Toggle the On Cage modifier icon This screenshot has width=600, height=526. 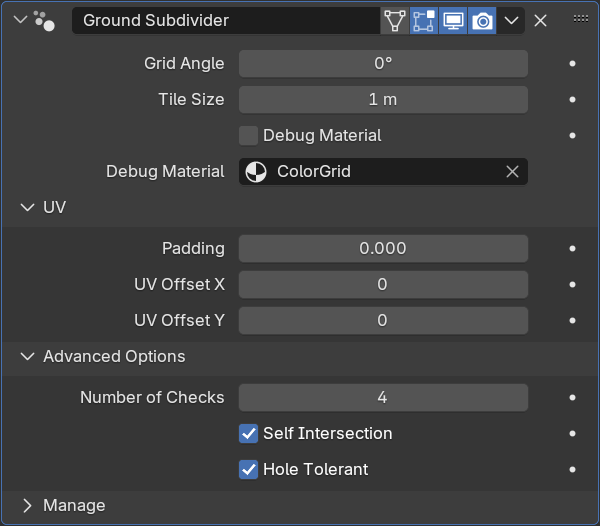[x=395, y=21]
